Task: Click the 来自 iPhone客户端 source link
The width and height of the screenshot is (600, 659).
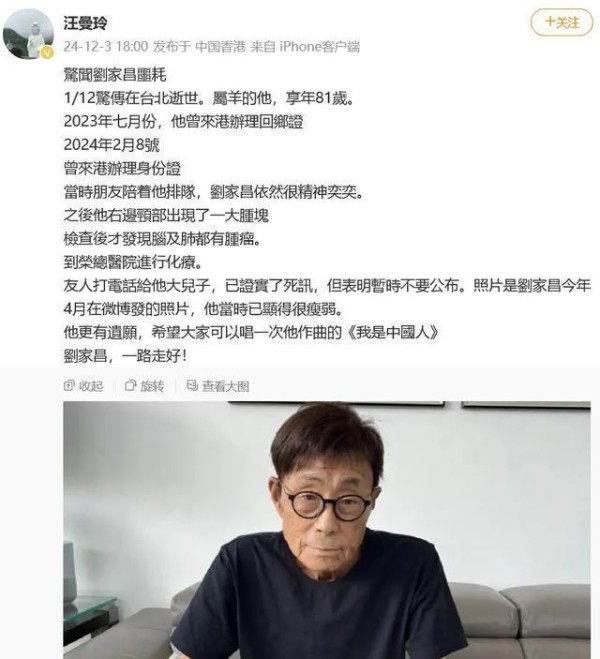Action: tap(305, 46)
